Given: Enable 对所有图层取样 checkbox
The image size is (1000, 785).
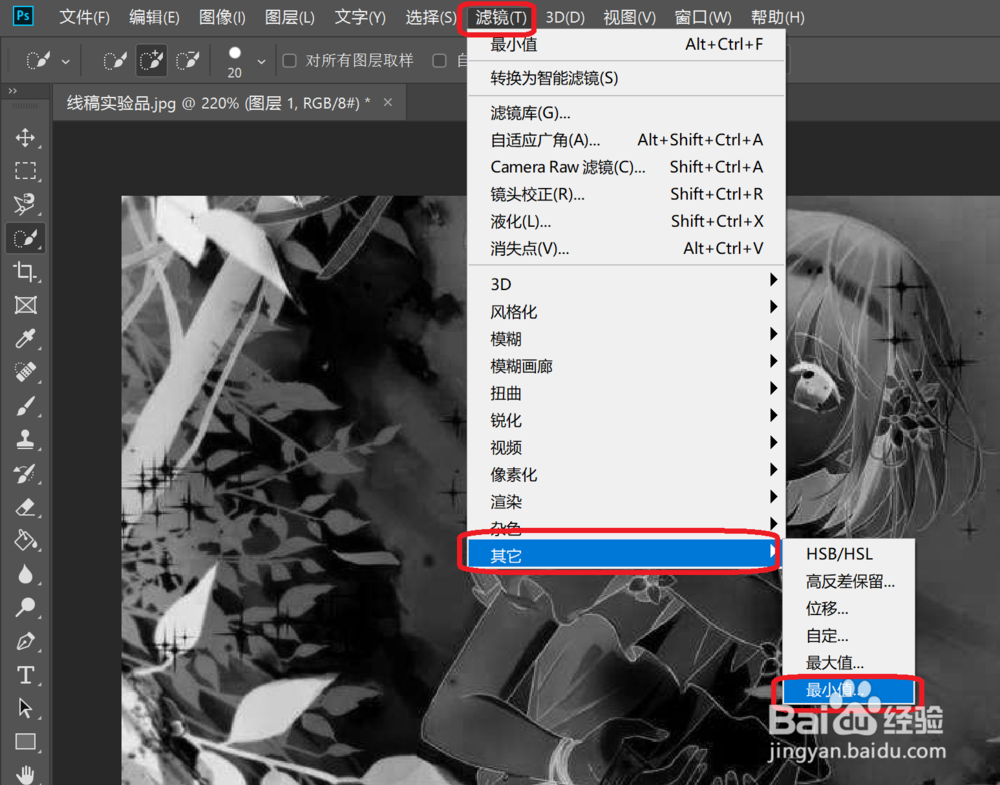Looking at the screenshot, I should (290, 61).
